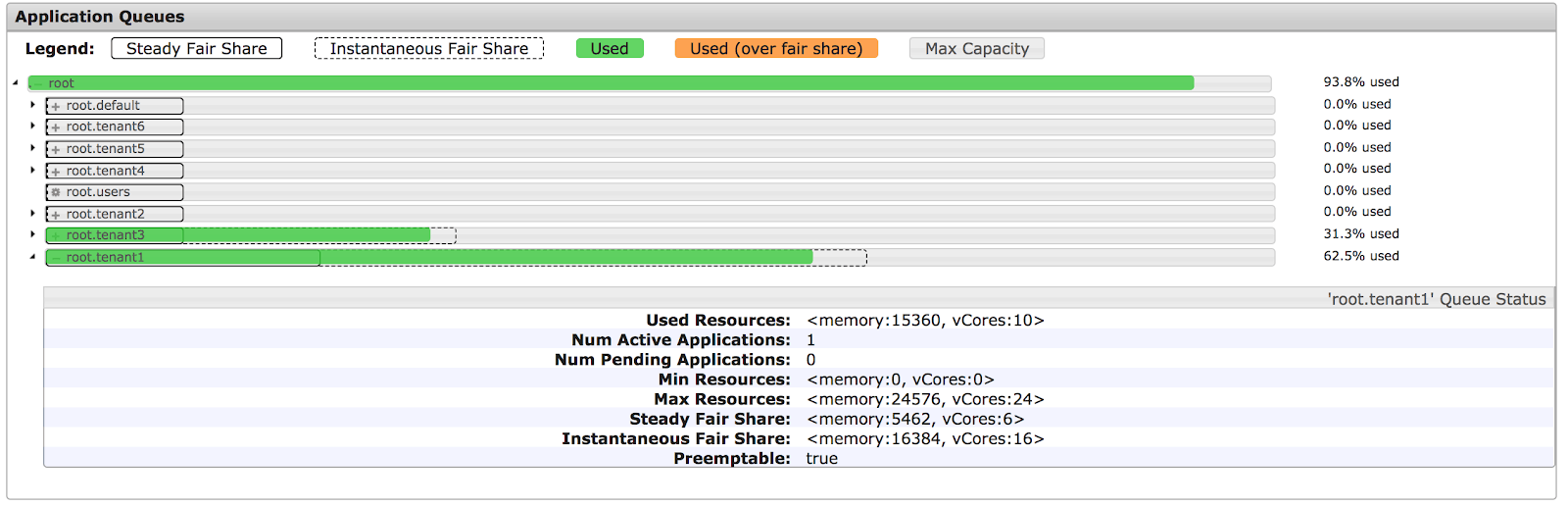
Task: Expand the root.tenant2 queue arrow
Action: pyautogui.click(x=32, y=213)
